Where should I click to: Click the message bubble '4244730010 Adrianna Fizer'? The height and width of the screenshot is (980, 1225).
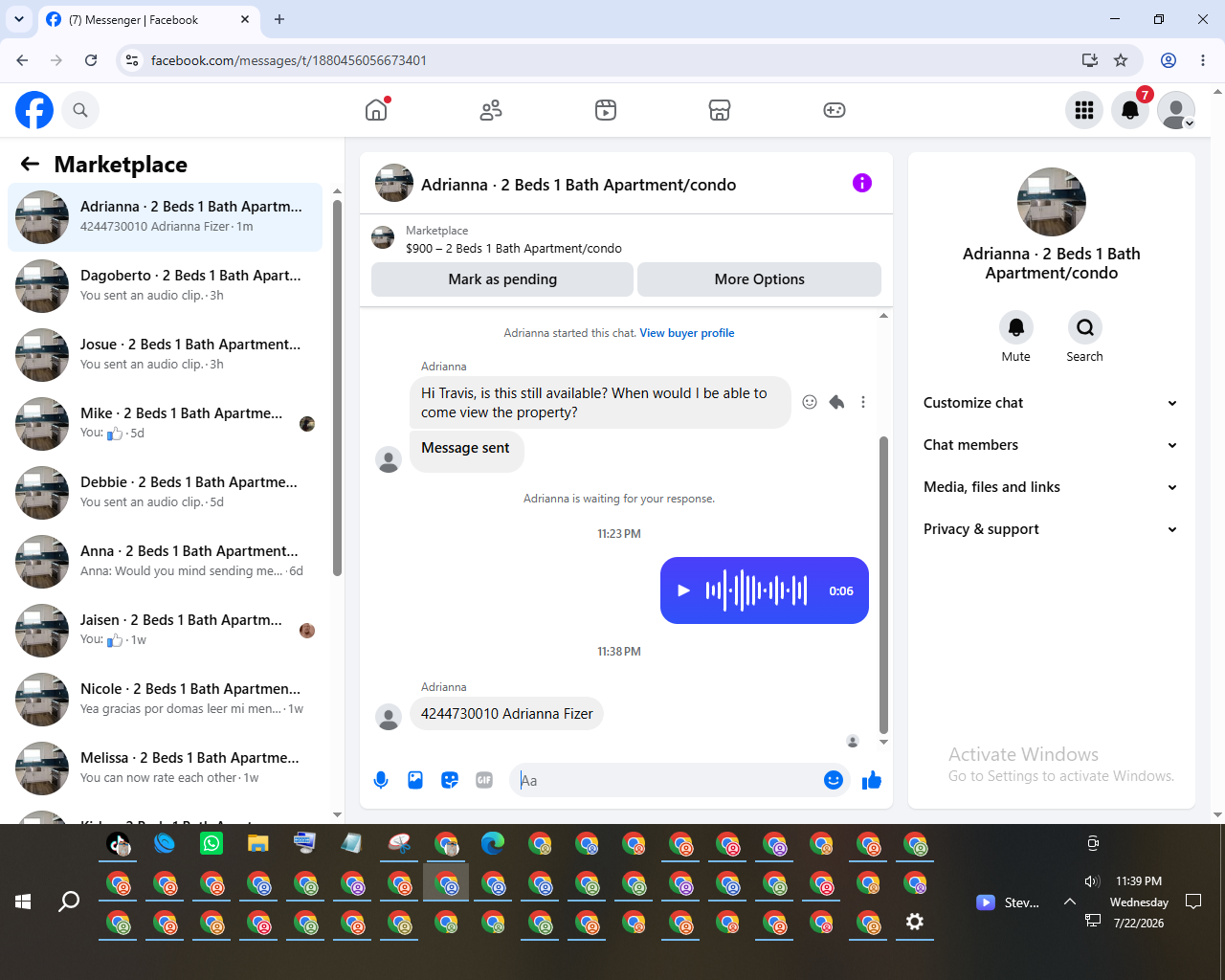506,713
